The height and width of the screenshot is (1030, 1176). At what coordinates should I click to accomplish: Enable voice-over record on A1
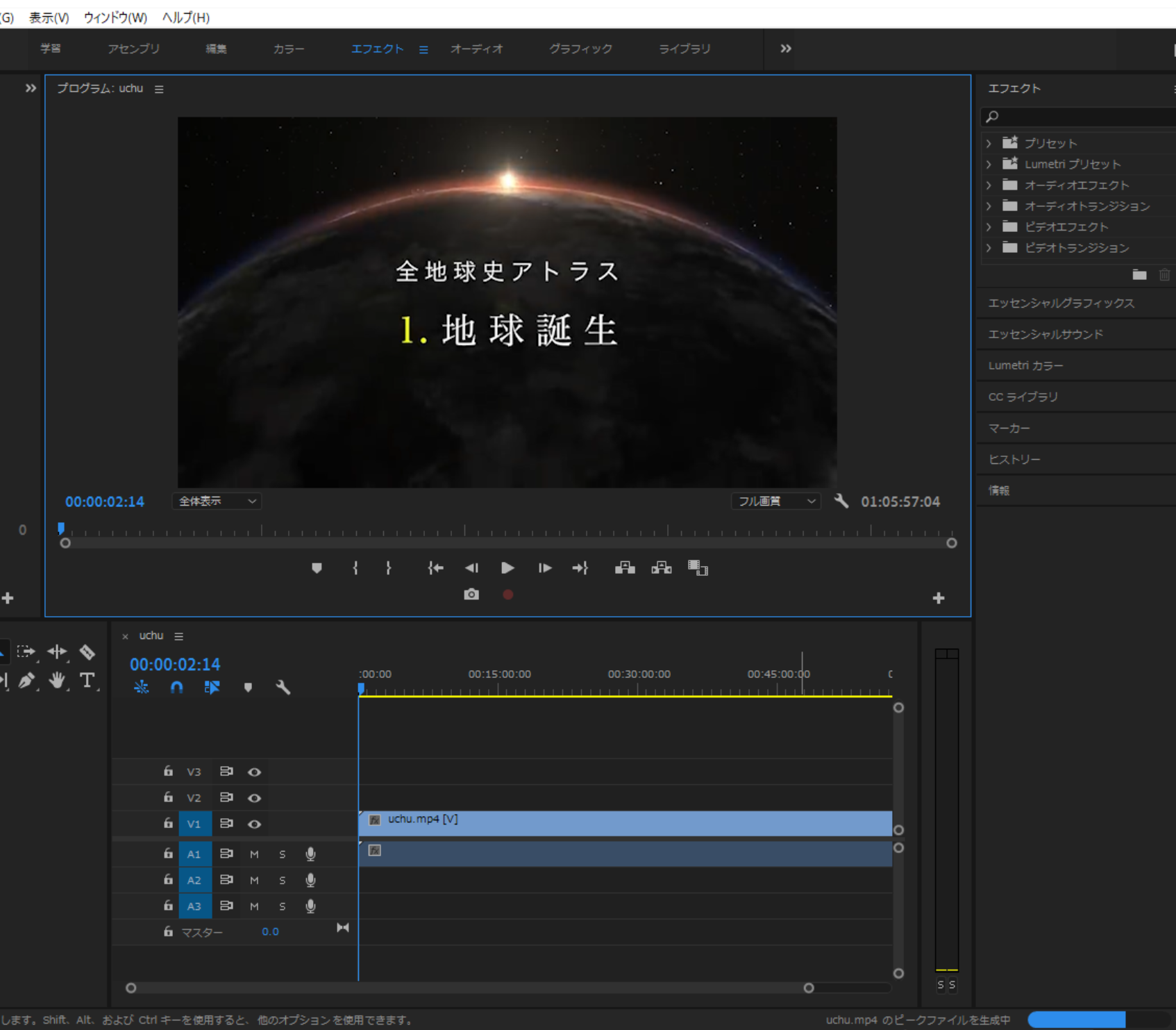(311, 854)
